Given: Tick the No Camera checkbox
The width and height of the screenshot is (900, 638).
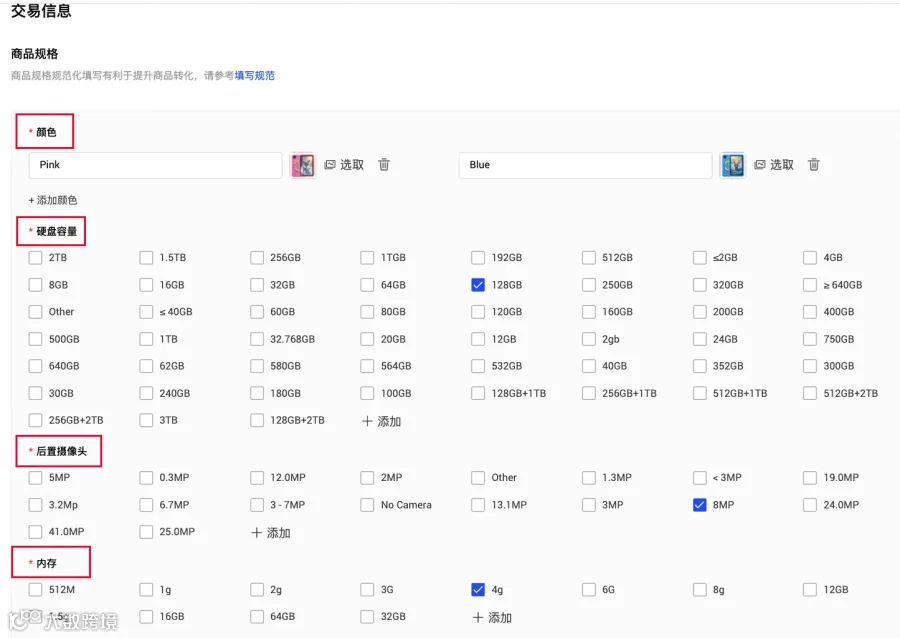Looking at the screenshot, I should (x=367, y=505).
